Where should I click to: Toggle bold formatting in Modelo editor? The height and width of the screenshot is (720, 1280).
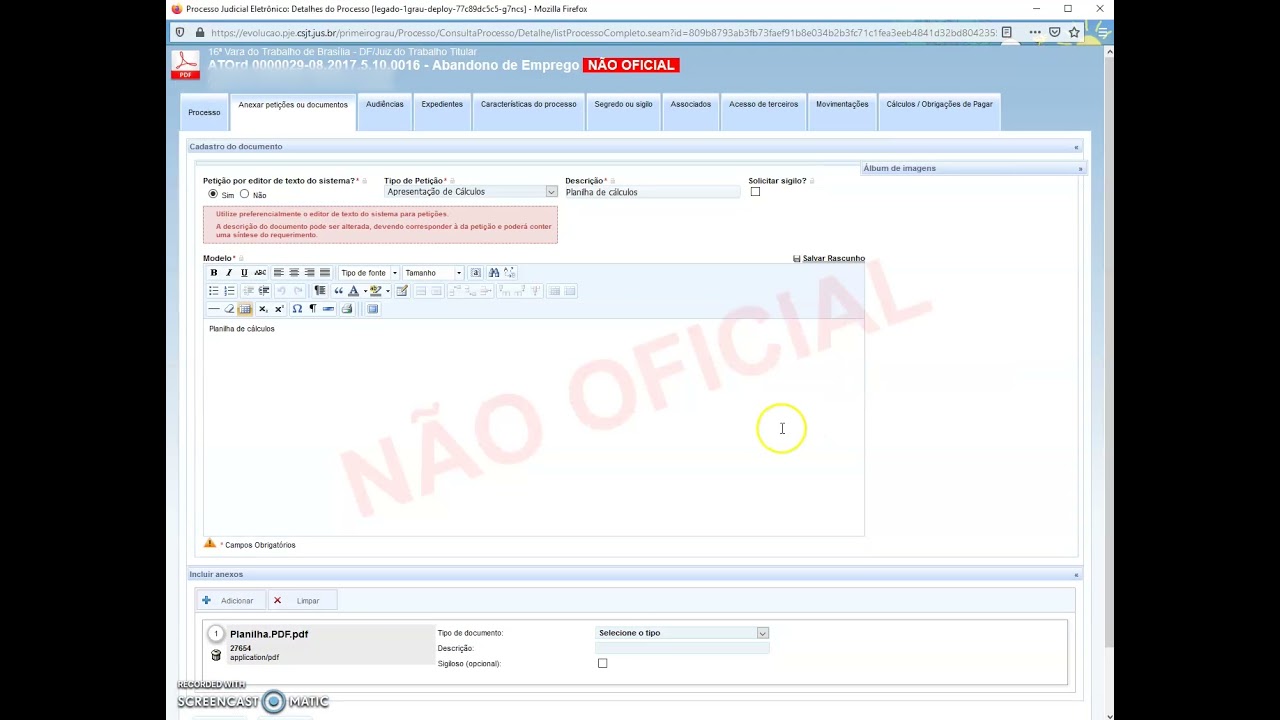point(214,273)
